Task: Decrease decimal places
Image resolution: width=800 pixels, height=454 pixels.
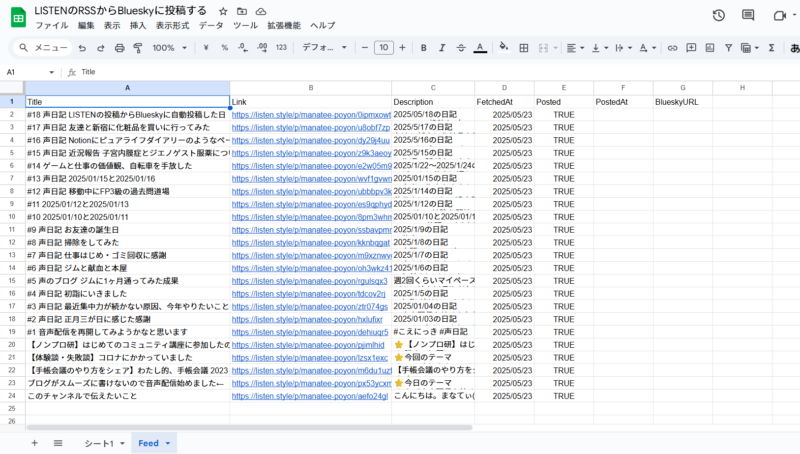Action: coord(243,47)
